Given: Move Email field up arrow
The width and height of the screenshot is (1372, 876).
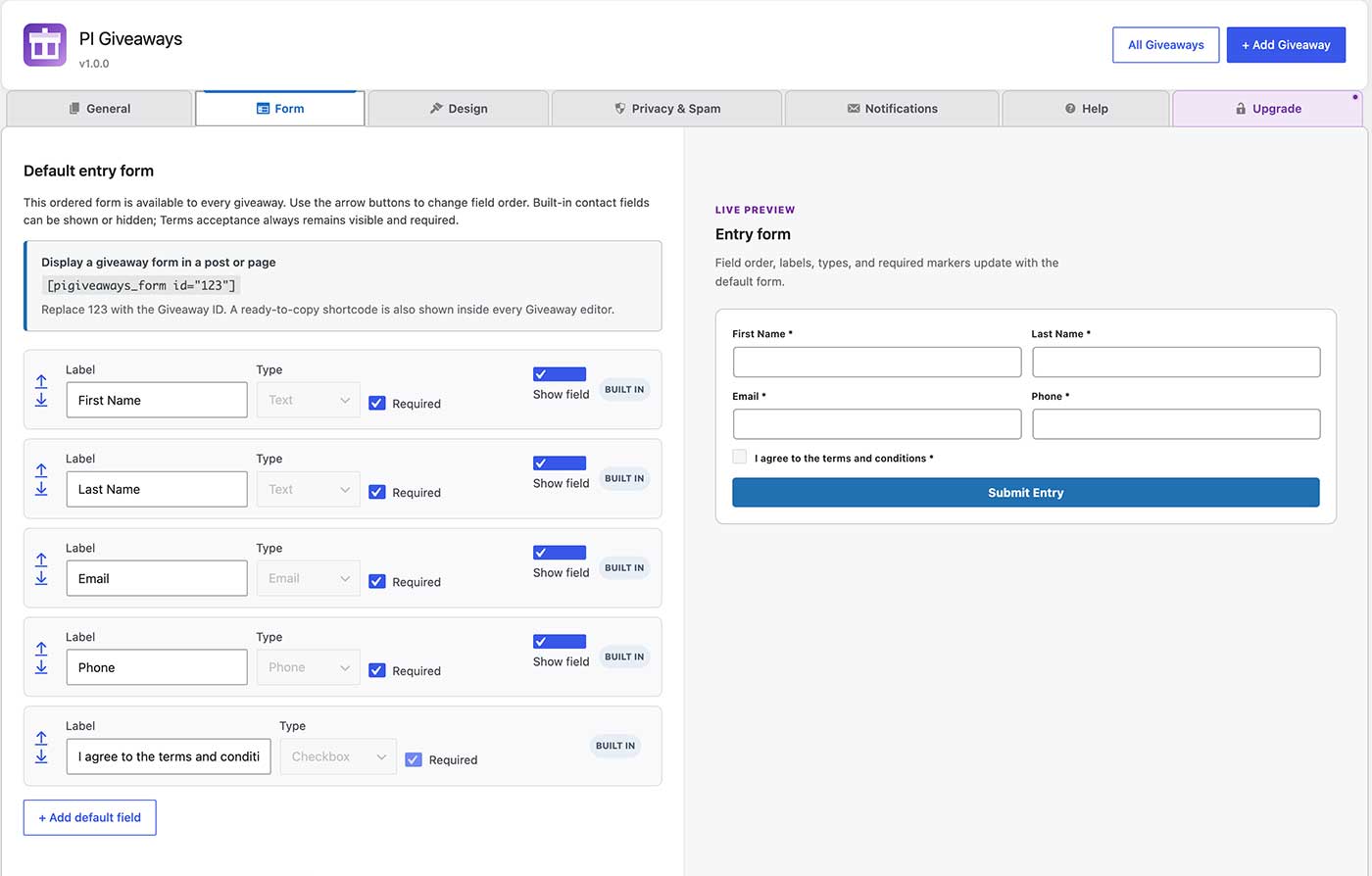Looking at the screenshot, I should (x=41, y=560).
